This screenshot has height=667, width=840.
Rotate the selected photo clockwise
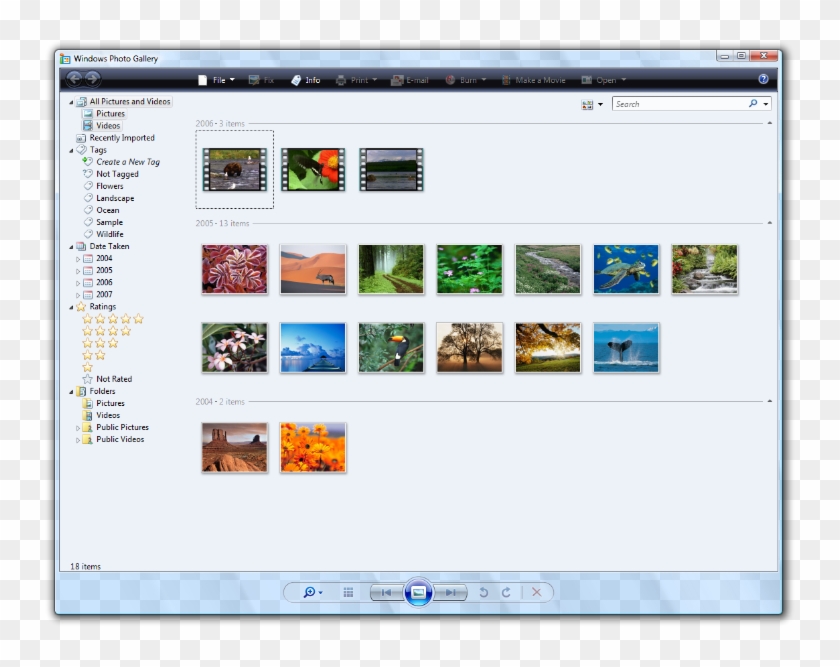point(506,592)
